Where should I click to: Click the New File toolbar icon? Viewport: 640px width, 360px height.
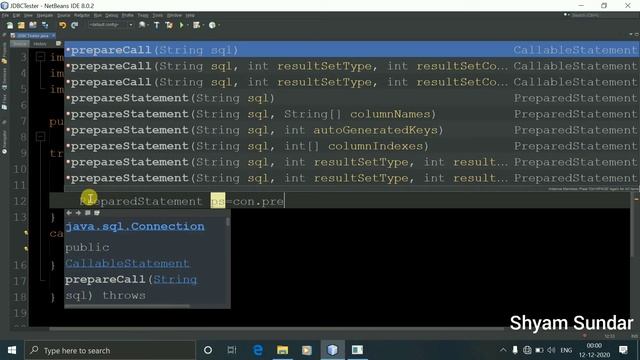(x=9, y=25)
